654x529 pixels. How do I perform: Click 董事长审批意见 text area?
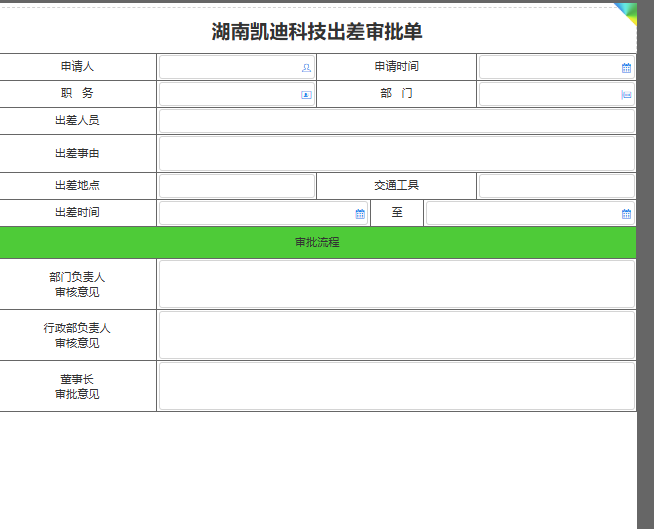click(397, 386)
